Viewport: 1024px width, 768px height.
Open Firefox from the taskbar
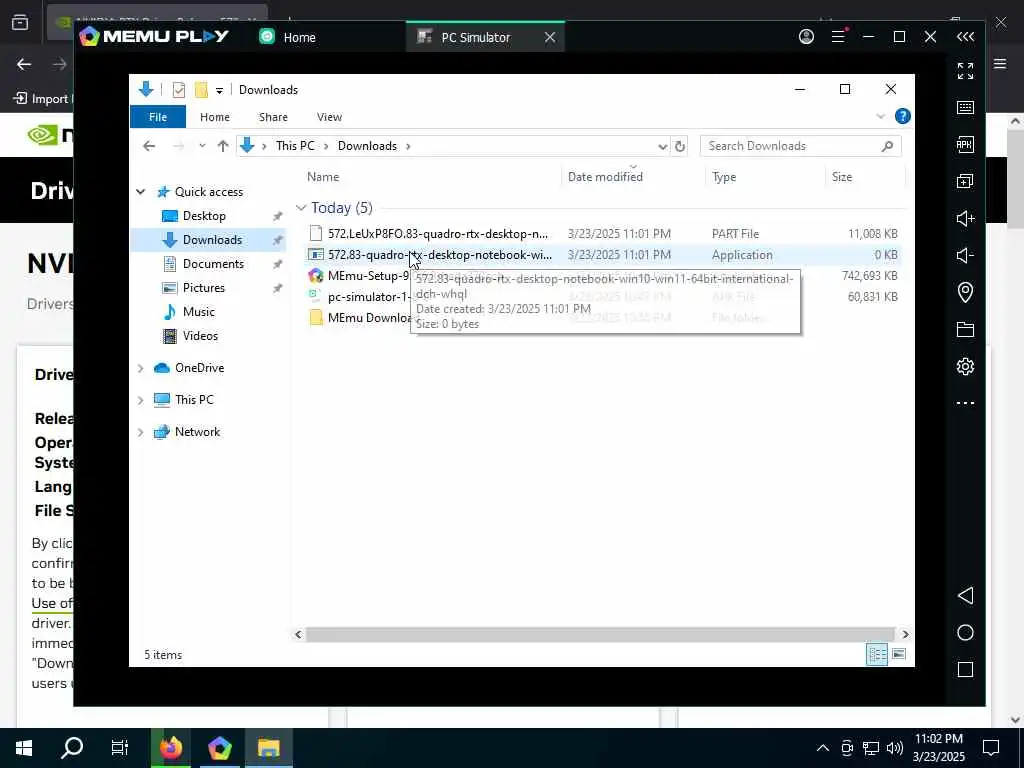pos(171,748)
